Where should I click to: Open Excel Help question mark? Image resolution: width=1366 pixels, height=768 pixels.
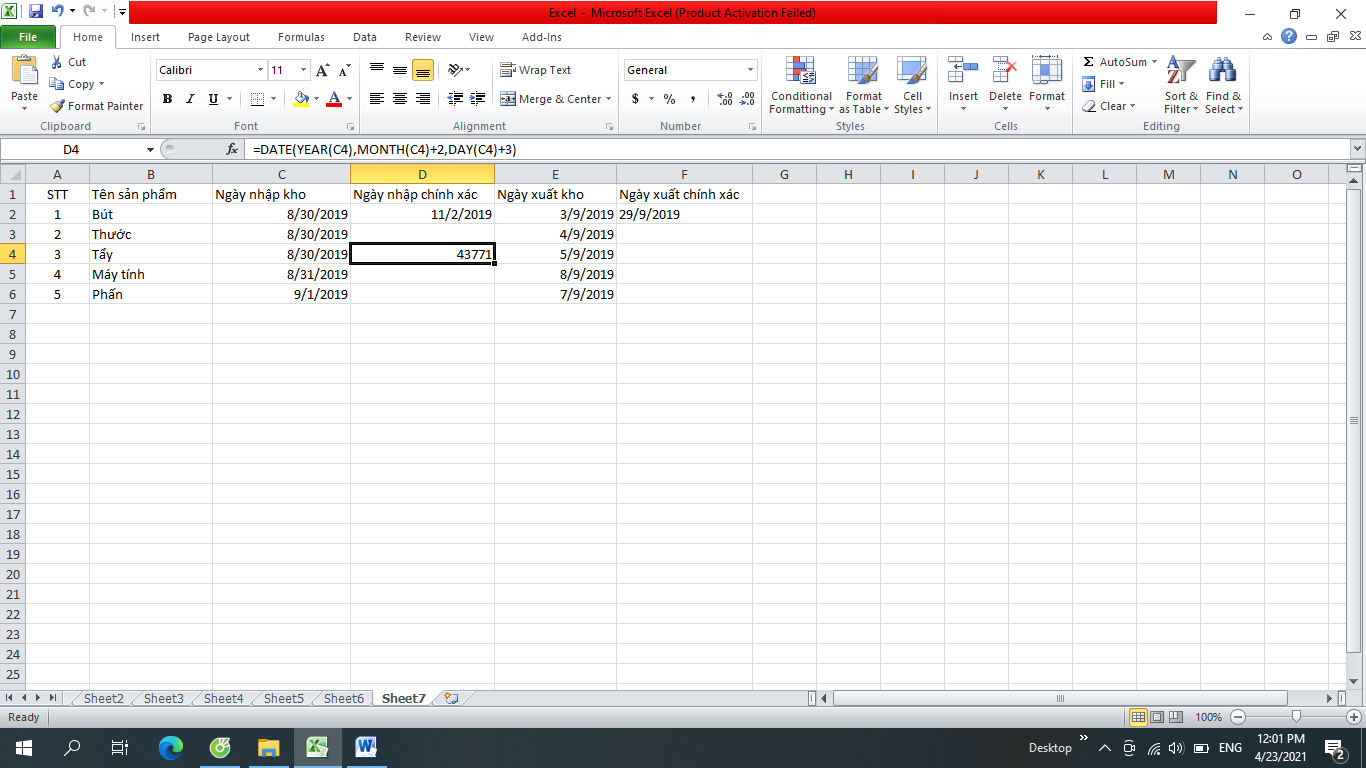pyautogui.click(x=1289, y=37)
